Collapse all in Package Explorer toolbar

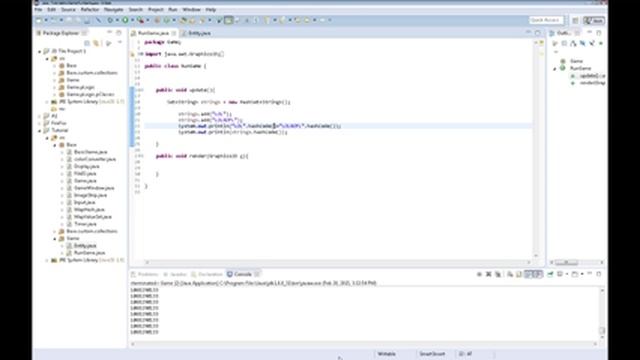click(87, 43)
